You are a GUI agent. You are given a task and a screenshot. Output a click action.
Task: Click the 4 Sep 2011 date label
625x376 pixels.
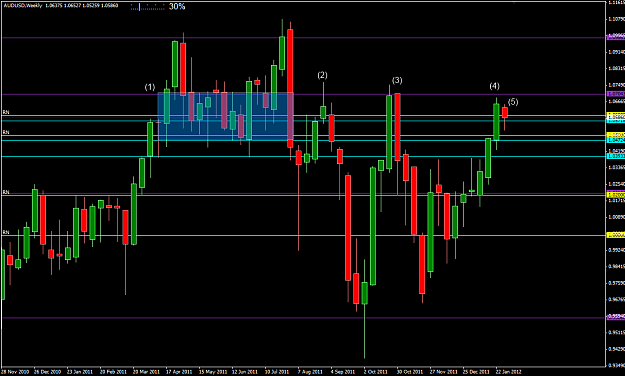343,372
